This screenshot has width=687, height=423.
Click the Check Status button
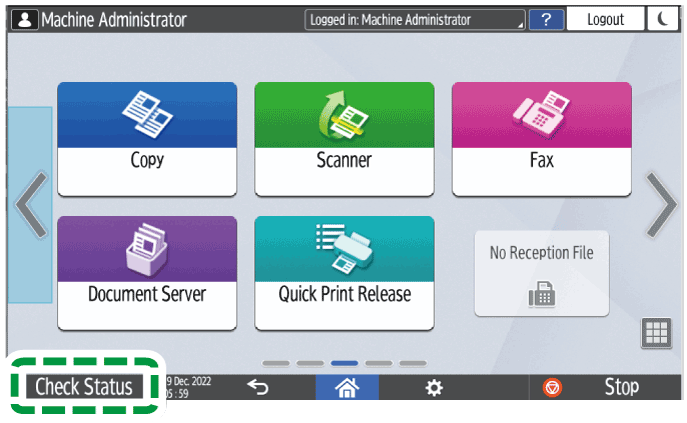point(84,387)
